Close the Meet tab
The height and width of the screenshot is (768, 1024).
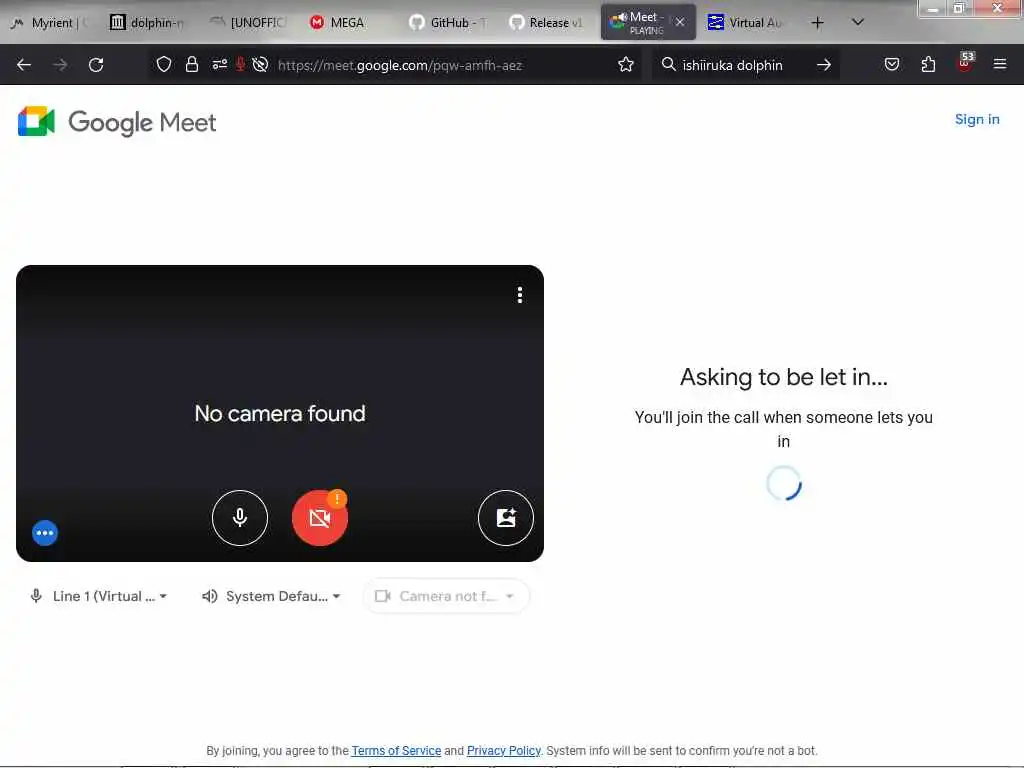(x=680, y=22)
